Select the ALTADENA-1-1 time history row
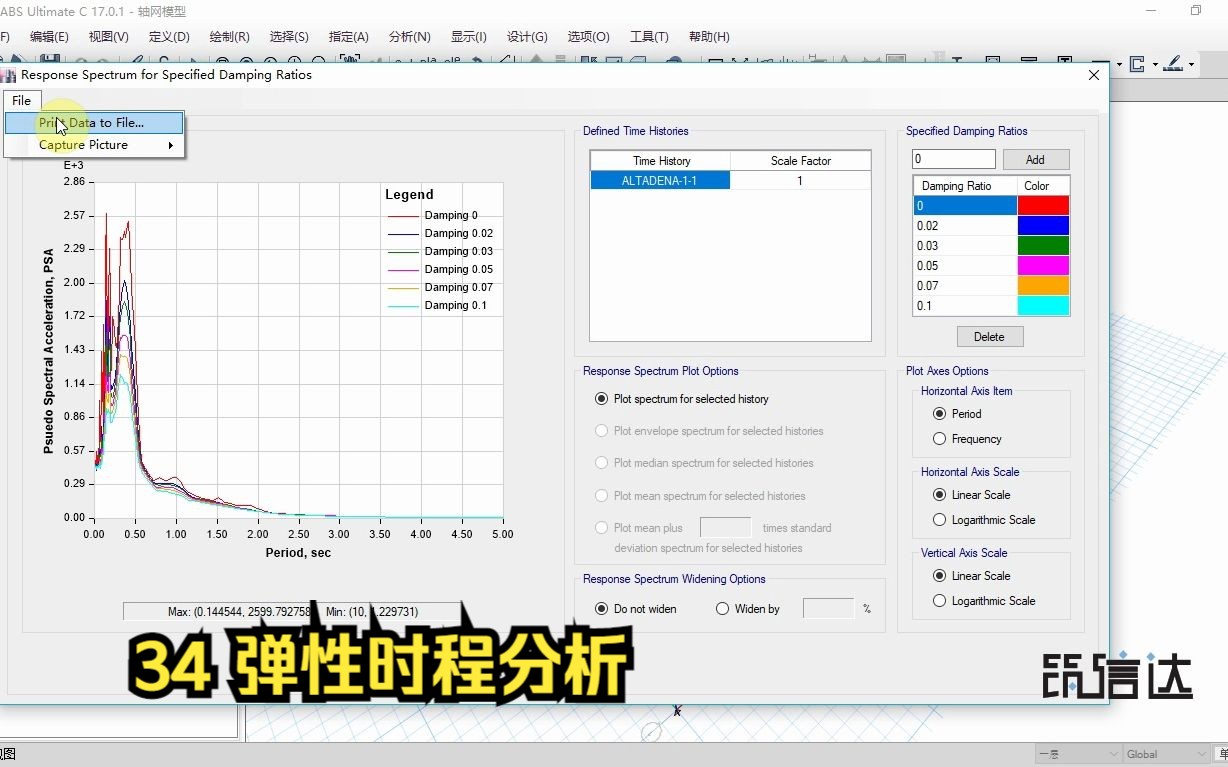The width and height of the screenshot is (1228, 767). 660,180
